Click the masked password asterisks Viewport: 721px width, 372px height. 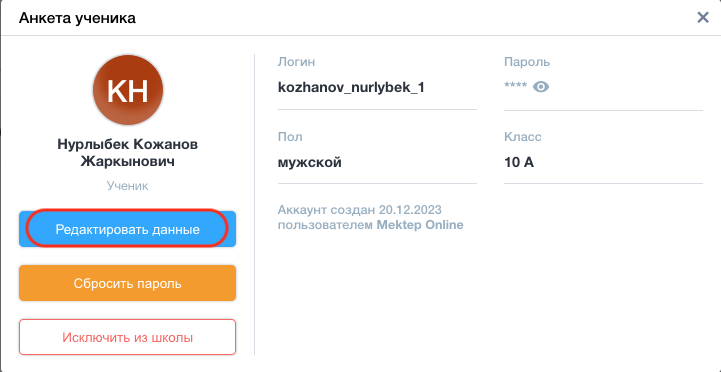515,86
